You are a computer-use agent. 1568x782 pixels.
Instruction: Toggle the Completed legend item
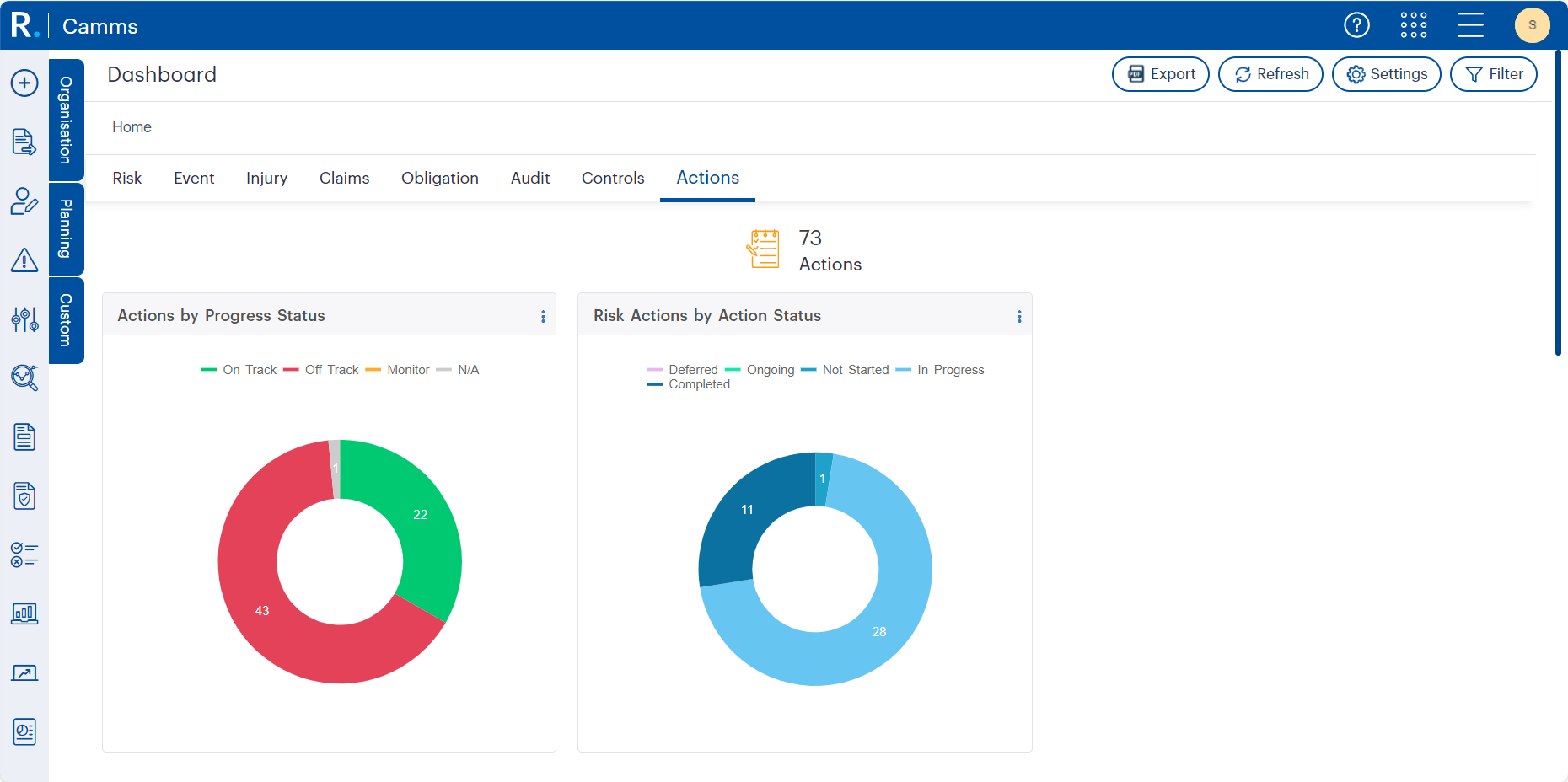point(689,384)
